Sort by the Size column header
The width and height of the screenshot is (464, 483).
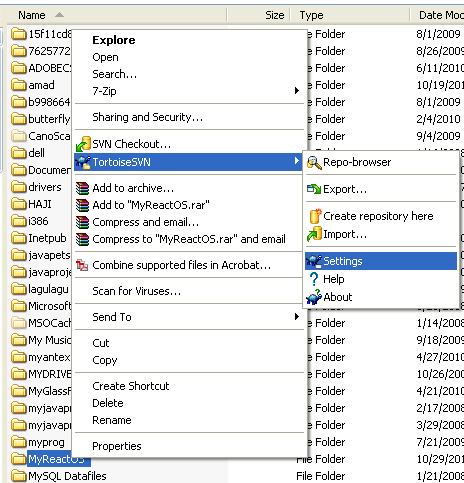pos(259,15)
